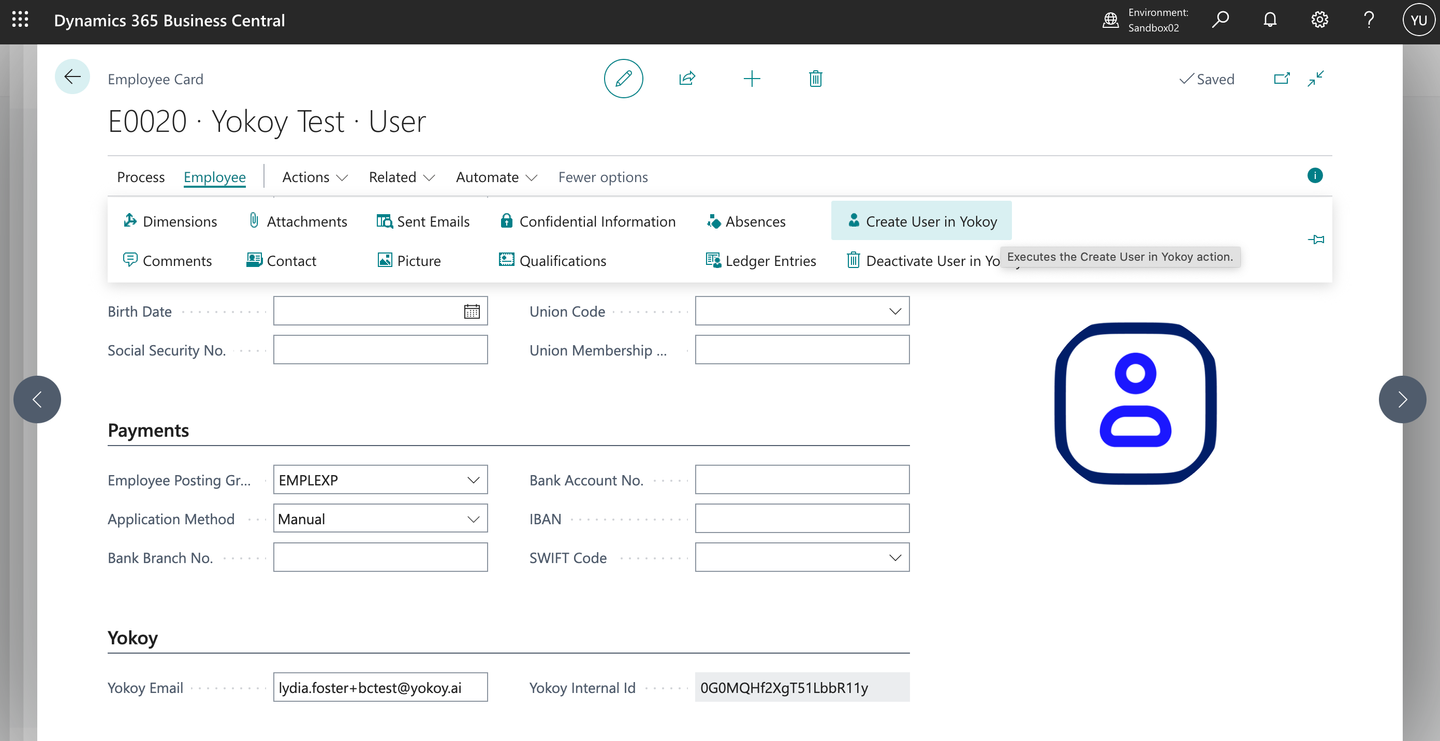Image resolution: width=1440 pixels, height=741 pixels.
Task: Open Attachments
Action: [297, 221]
